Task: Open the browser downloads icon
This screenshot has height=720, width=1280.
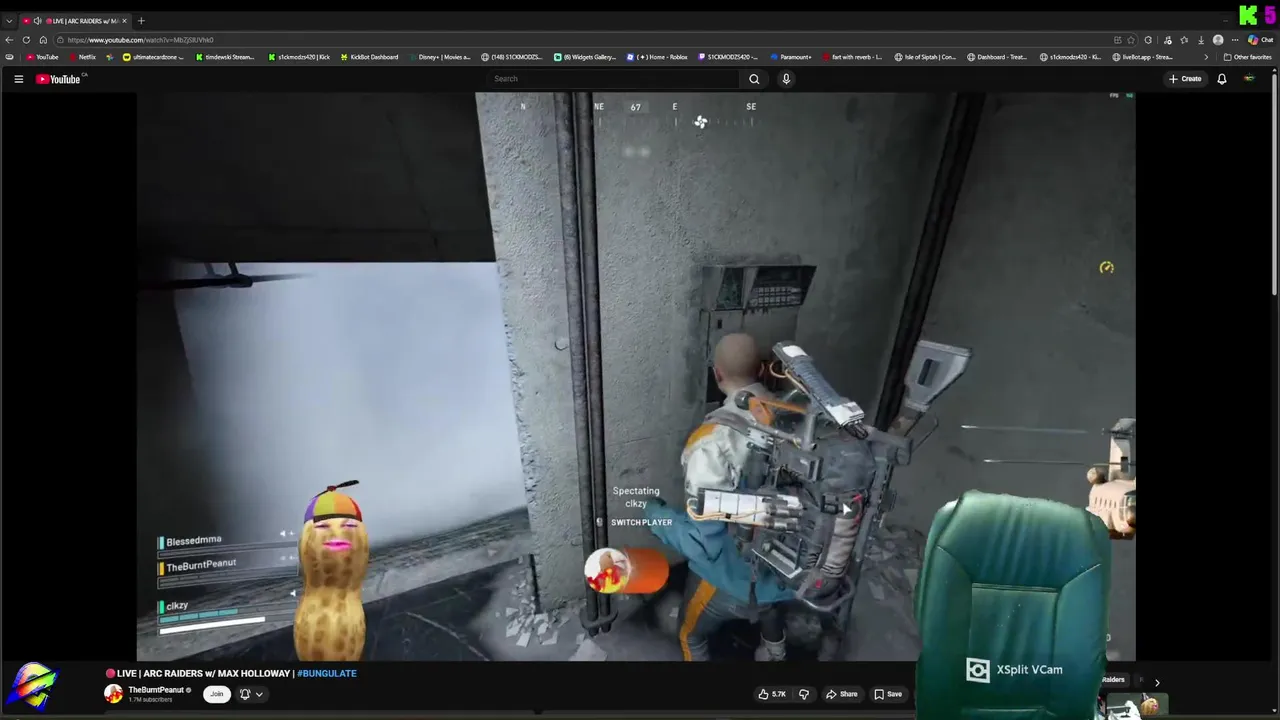Action: pos(1201,40)
